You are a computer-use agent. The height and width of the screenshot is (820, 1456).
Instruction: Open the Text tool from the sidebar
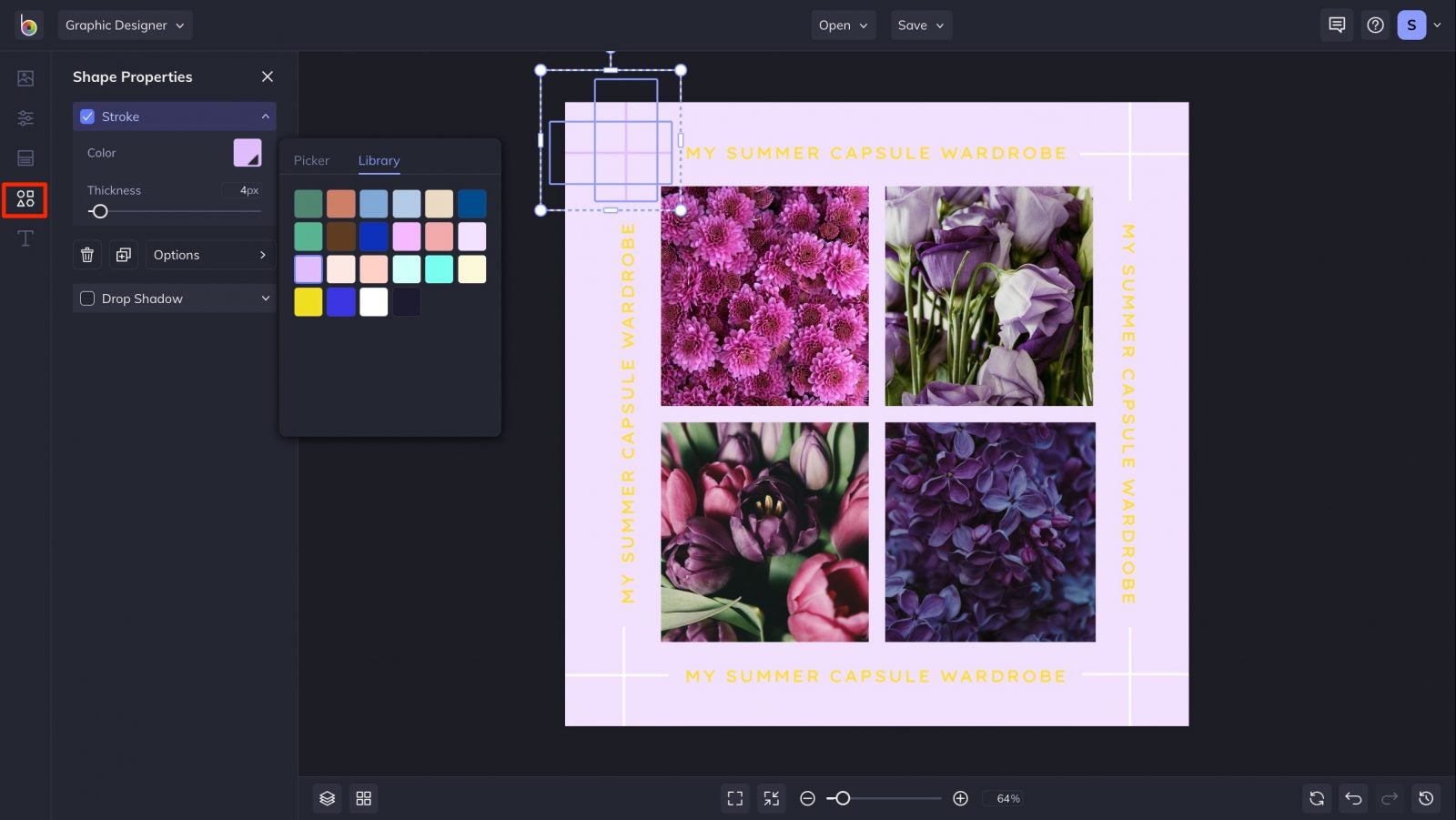point(25,238)
